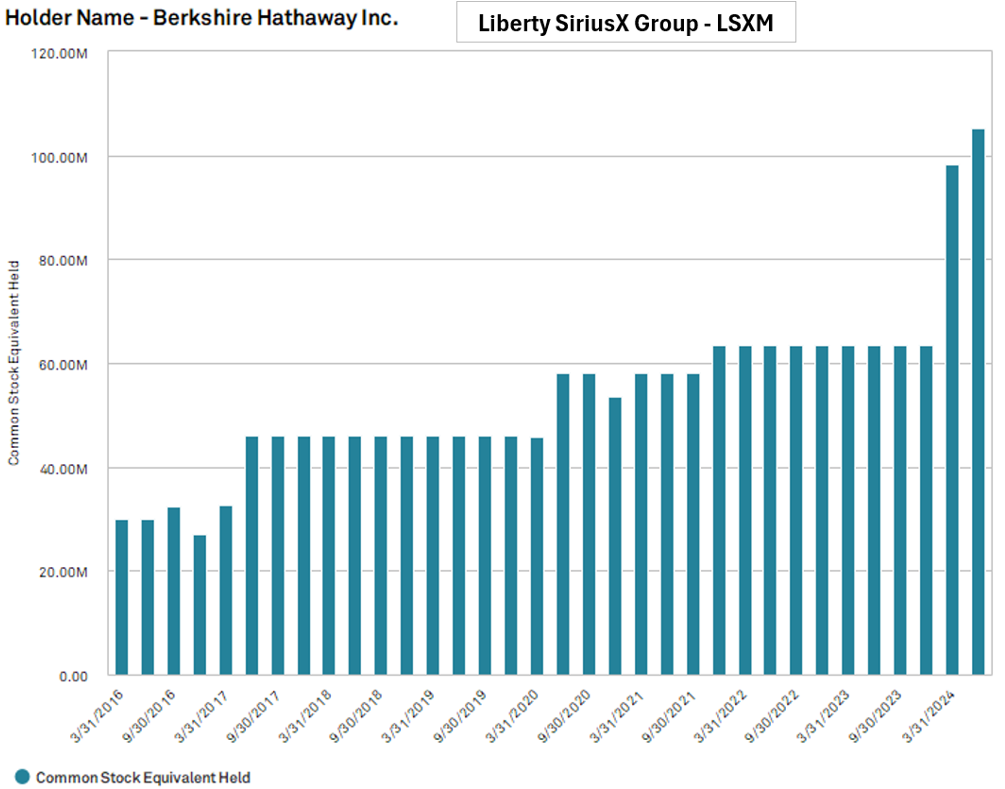Click the 3/31/2020 x-axis date label

(x=511, y=717)
